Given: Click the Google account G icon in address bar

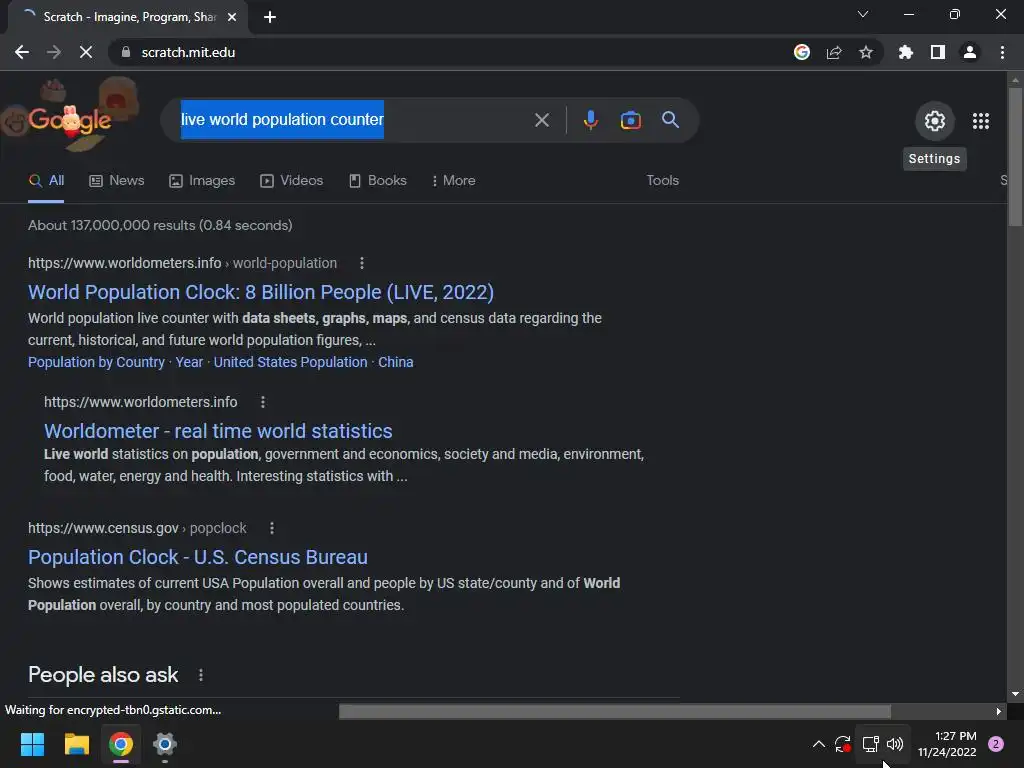Looking at the screenshot, I should tap(802, 52).
